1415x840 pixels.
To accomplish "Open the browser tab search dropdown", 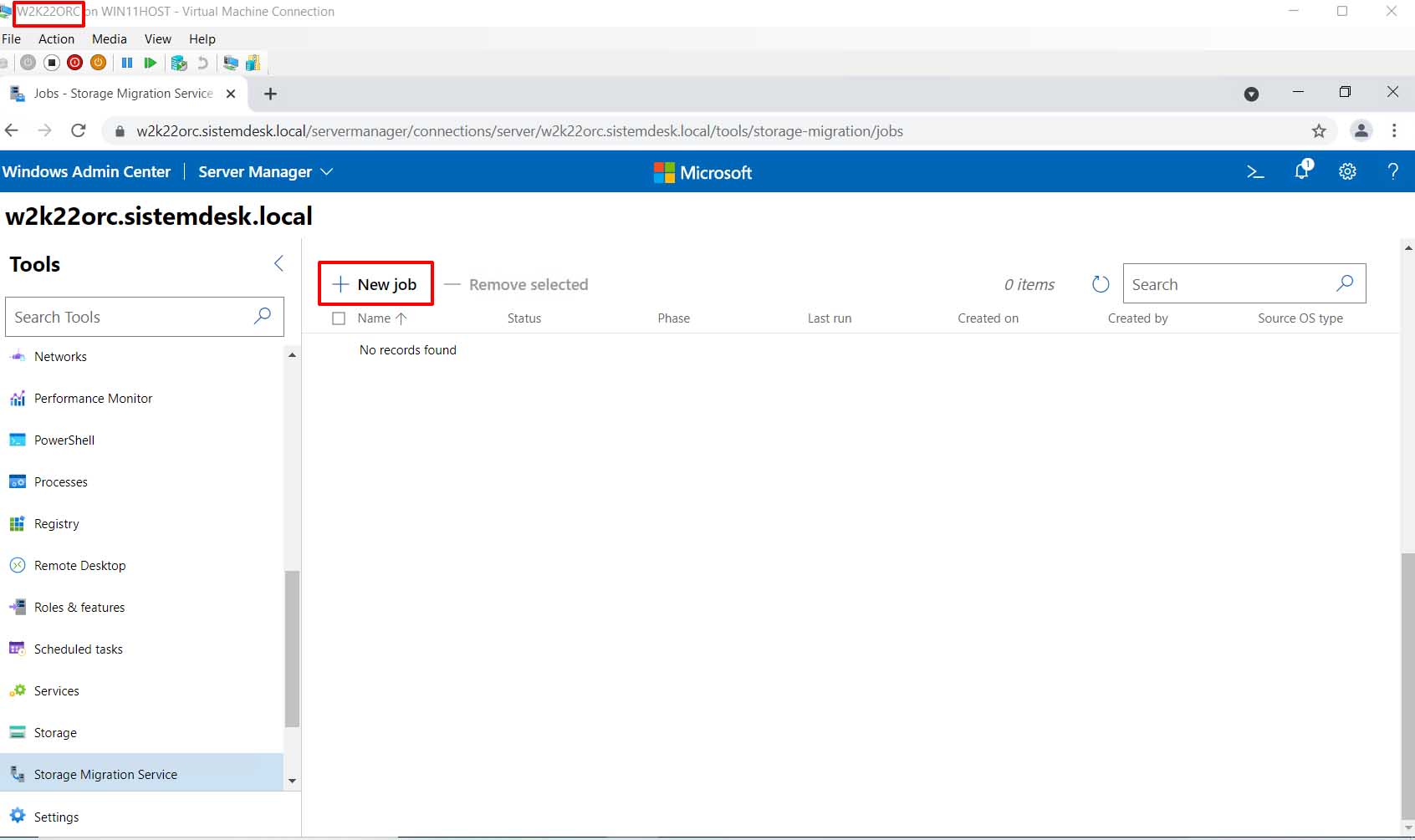I will point(1251,94).
